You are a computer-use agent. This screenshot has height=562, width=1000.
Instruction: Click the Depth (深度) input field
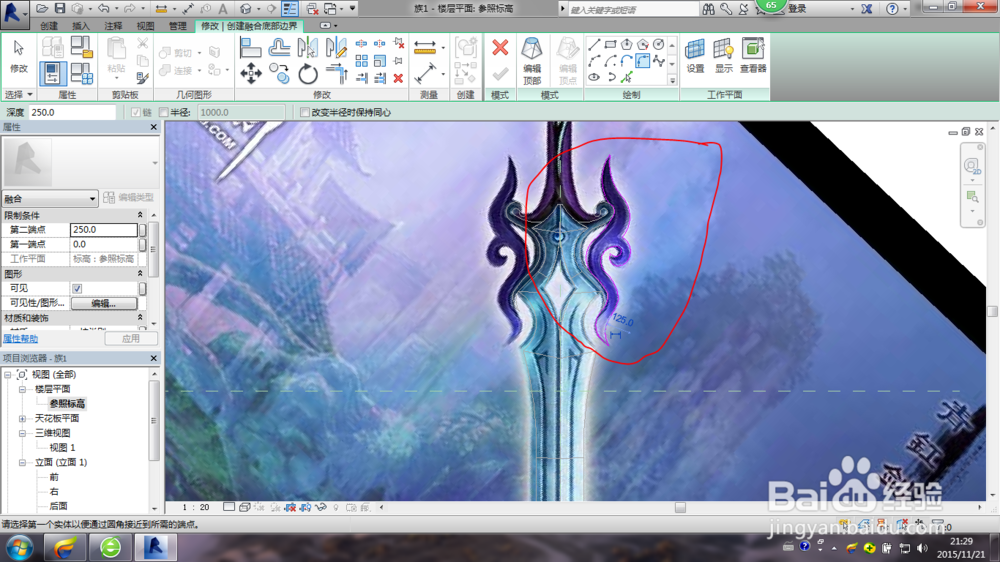pyautogui.click(x=72, y=112)
